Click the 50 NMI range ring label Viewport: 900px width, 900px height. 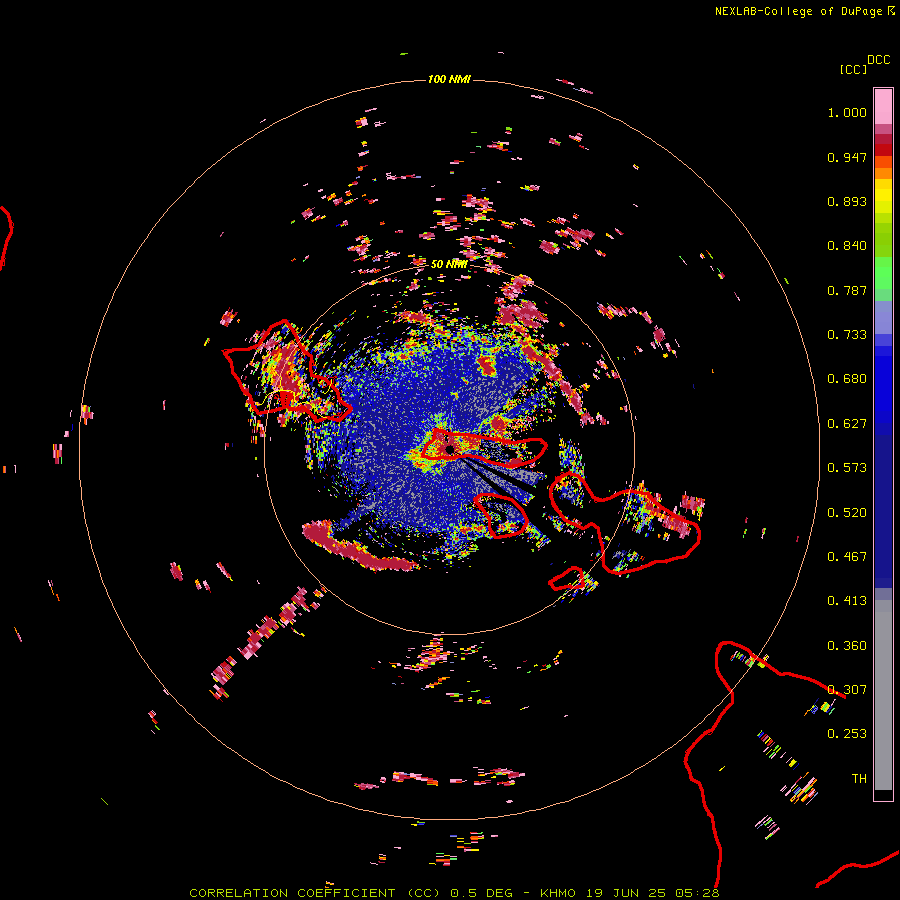[x=449, y=264]
